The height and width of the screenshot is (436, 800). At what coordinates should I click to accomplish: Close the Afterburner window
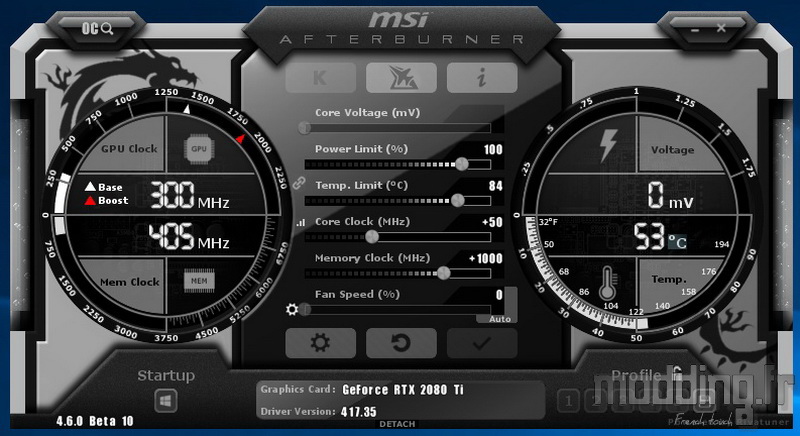click(721, 28)
